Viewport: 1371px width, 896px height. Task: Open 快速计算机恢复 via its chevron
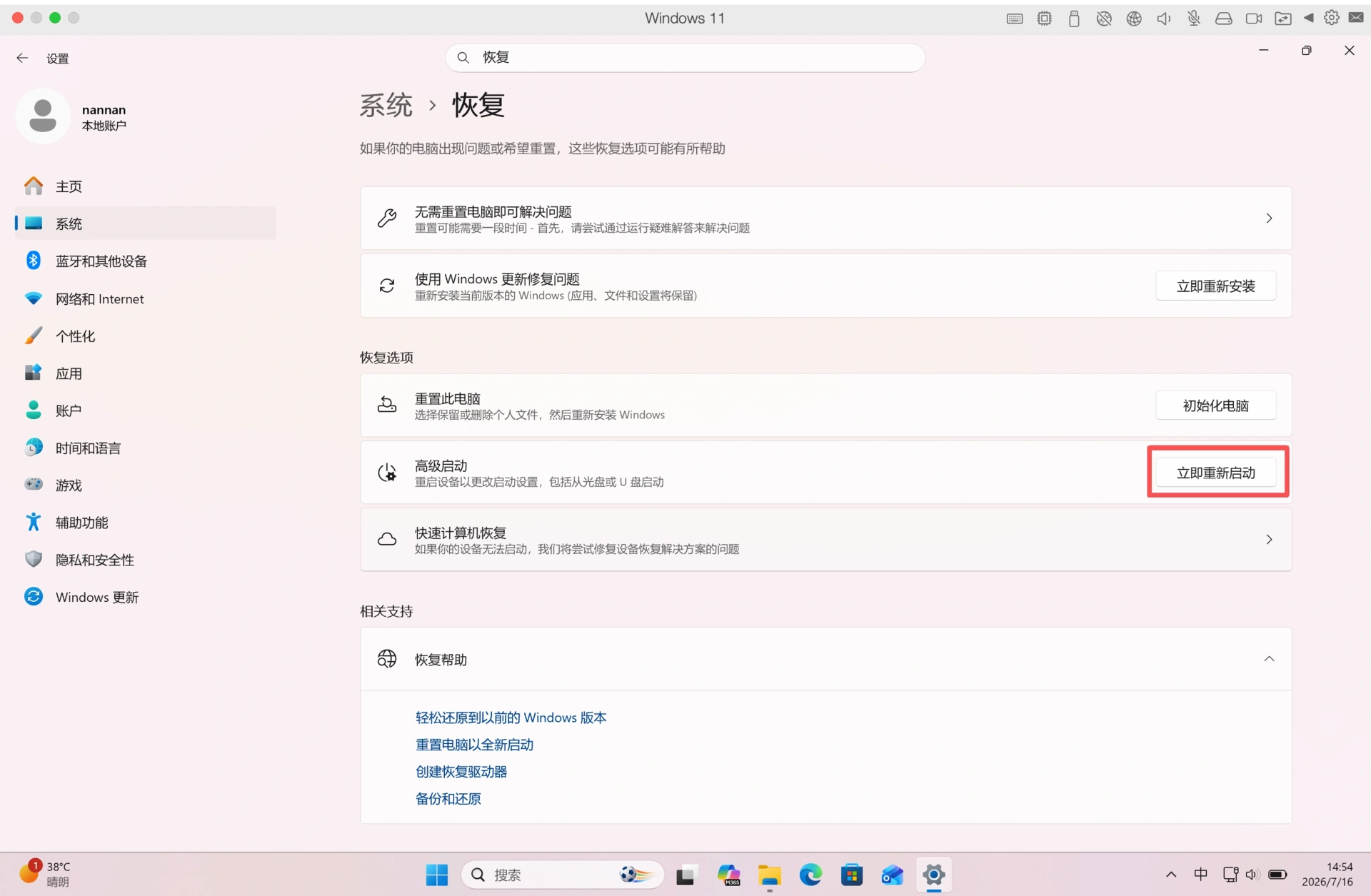(1269, 540)
